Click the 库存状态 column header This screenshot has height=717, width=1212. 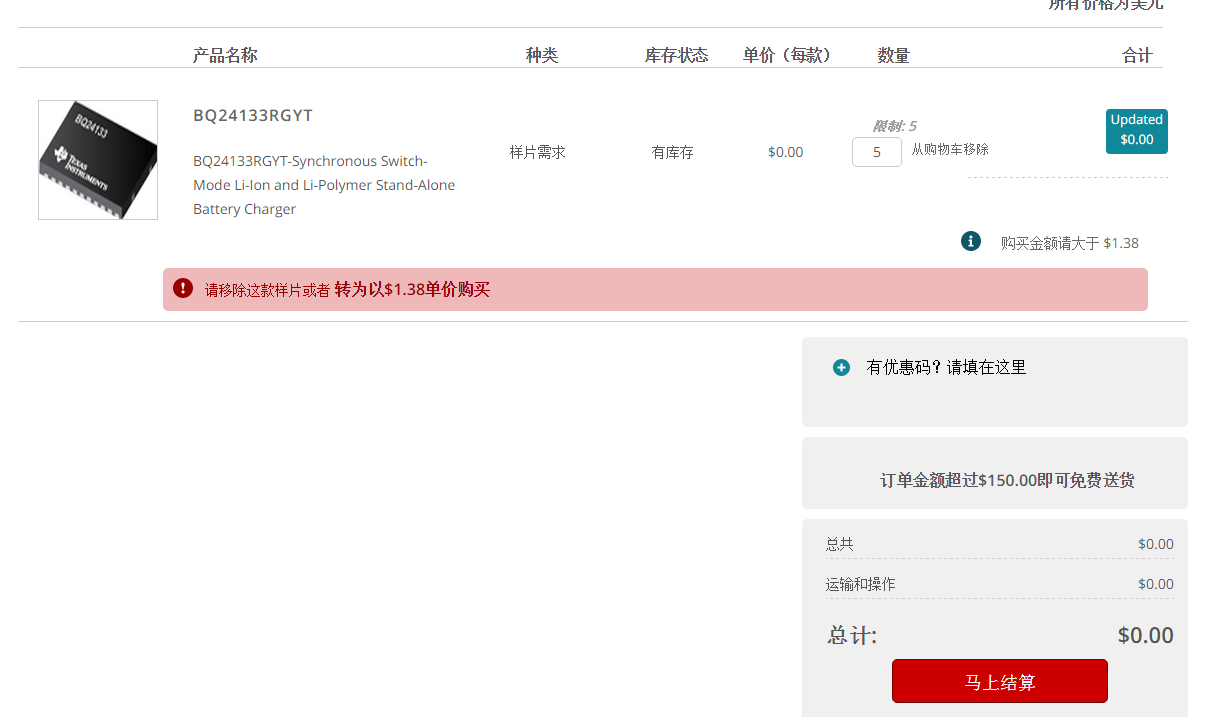pos(676,55)
